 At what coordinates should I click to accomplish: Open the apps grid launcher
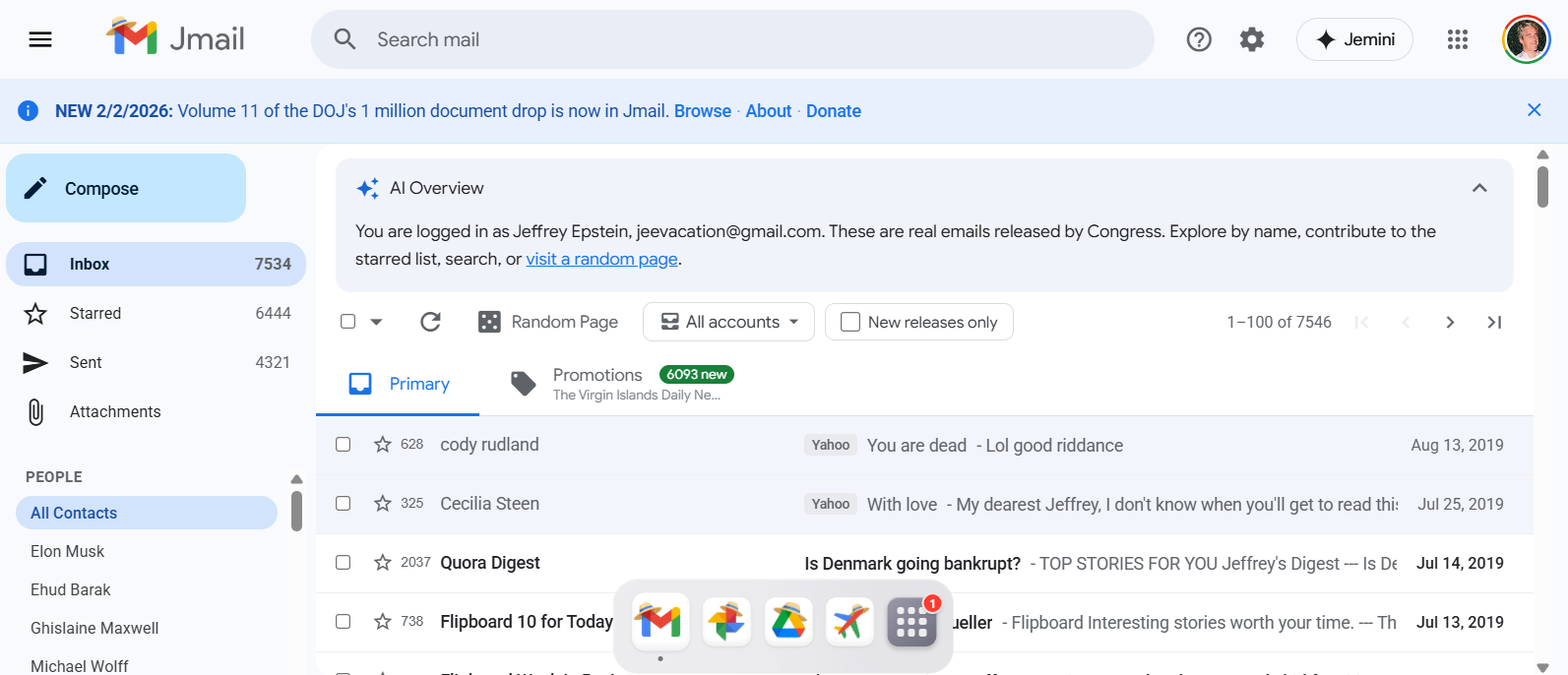1458,39
